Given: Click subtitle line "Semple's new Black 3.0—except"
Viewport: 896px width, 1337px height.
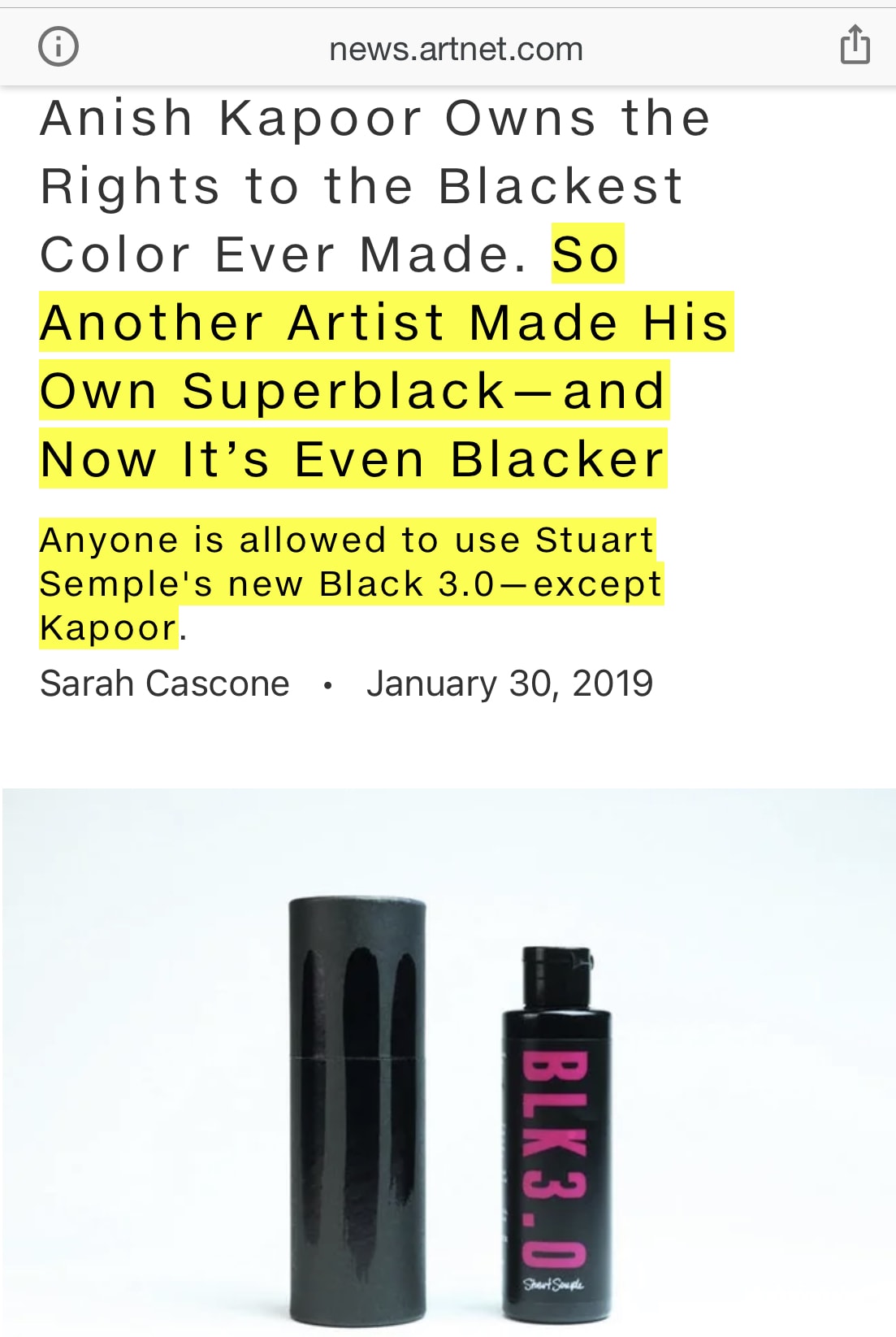Looking at the screenshot, I should 351,584.
